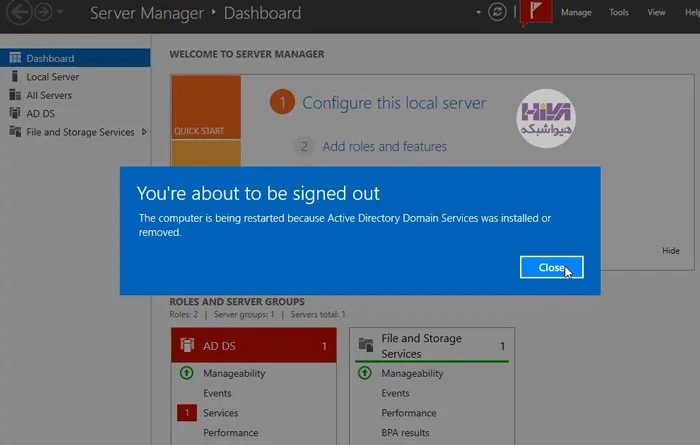This screenshot has height=445, width=700.
Task: Click the AD DS sidebar icon
Action: tap(15, 113)
